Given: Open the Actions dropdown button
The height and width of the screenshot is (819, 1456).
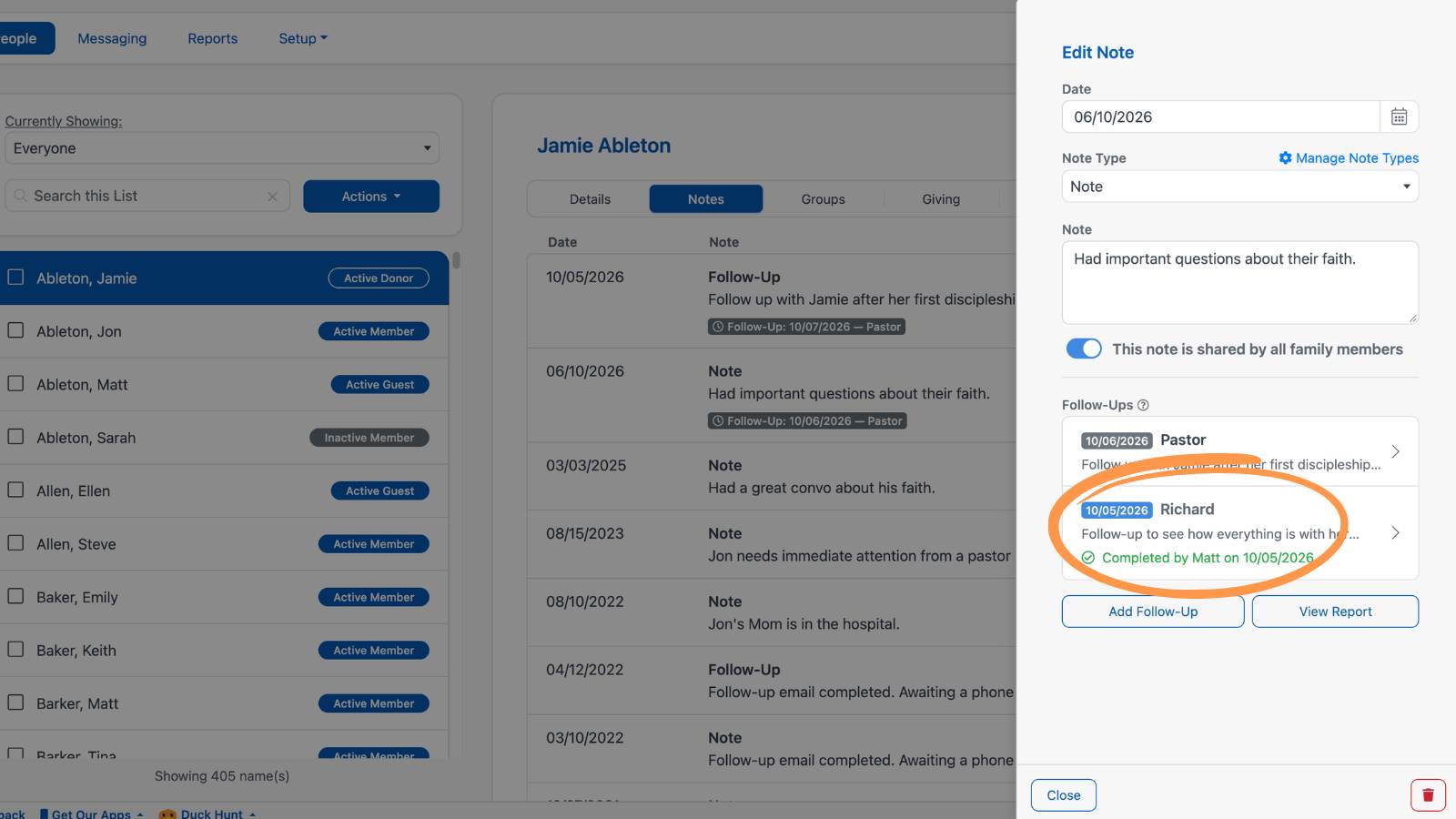Looking at the screenshot, I should (x=371, y=197).
